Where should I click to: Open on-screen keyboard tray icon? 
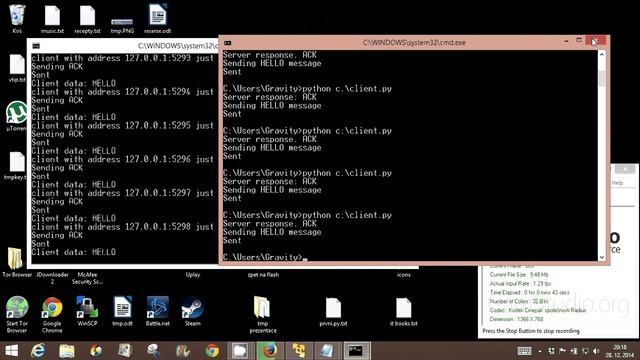point(524,351)
